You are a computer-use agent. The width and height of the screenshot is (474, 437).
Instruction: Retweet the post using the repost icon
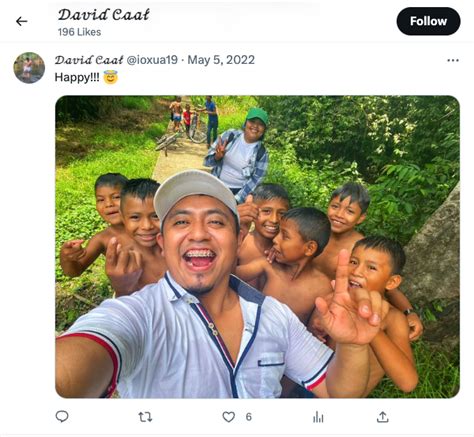(145, 417)
